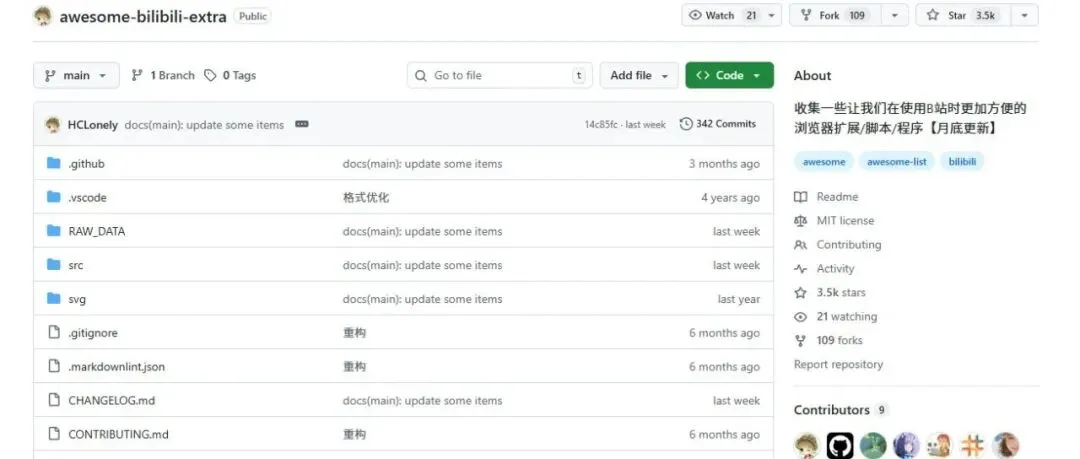Click the CONTRIBUTING.md file icon
The width and height of the screenshot is (1080, 459).
click(54, 434)
